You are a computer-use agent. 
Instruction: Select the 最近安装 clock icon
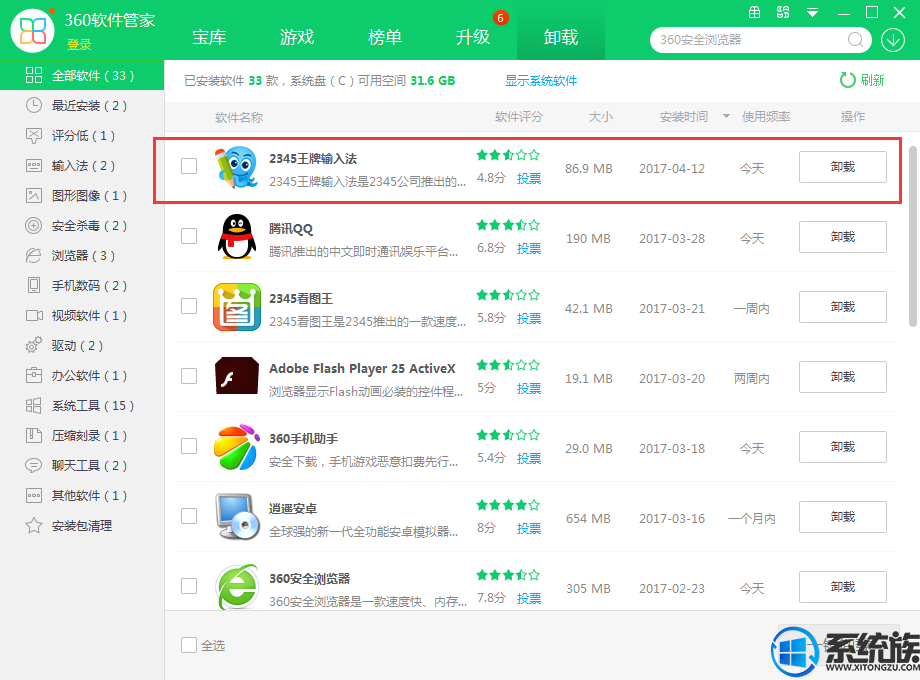tap(34, 105)
